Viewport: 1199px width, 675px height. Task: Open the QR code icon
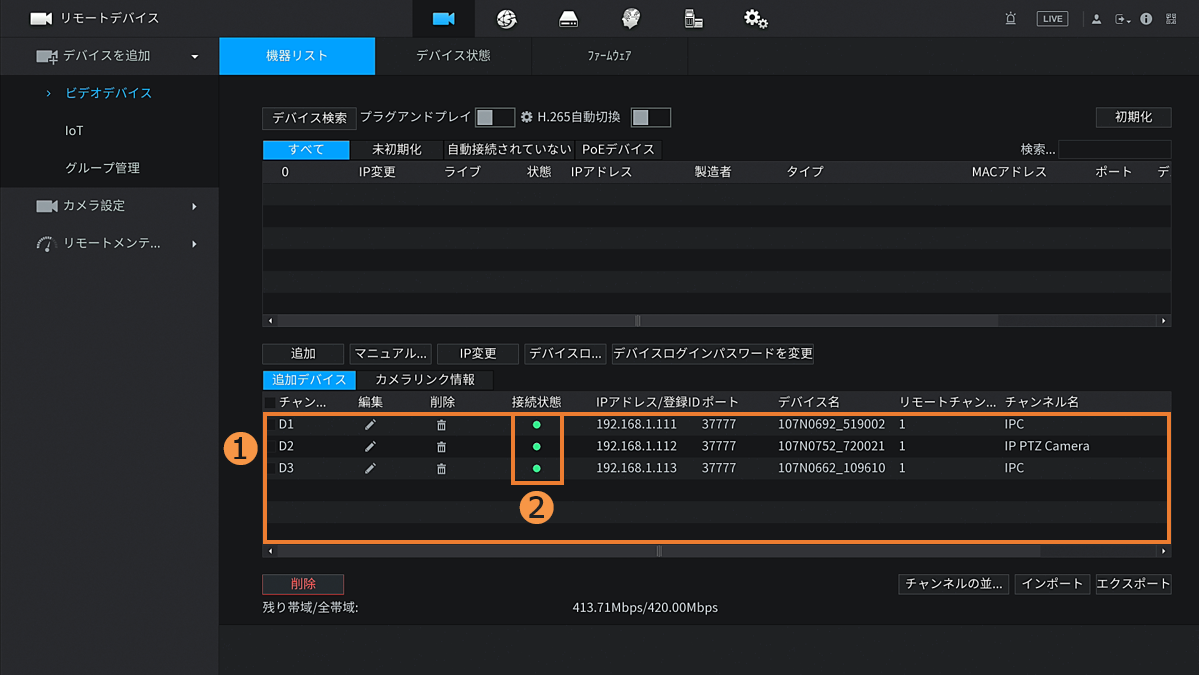tap(1171, 19)
